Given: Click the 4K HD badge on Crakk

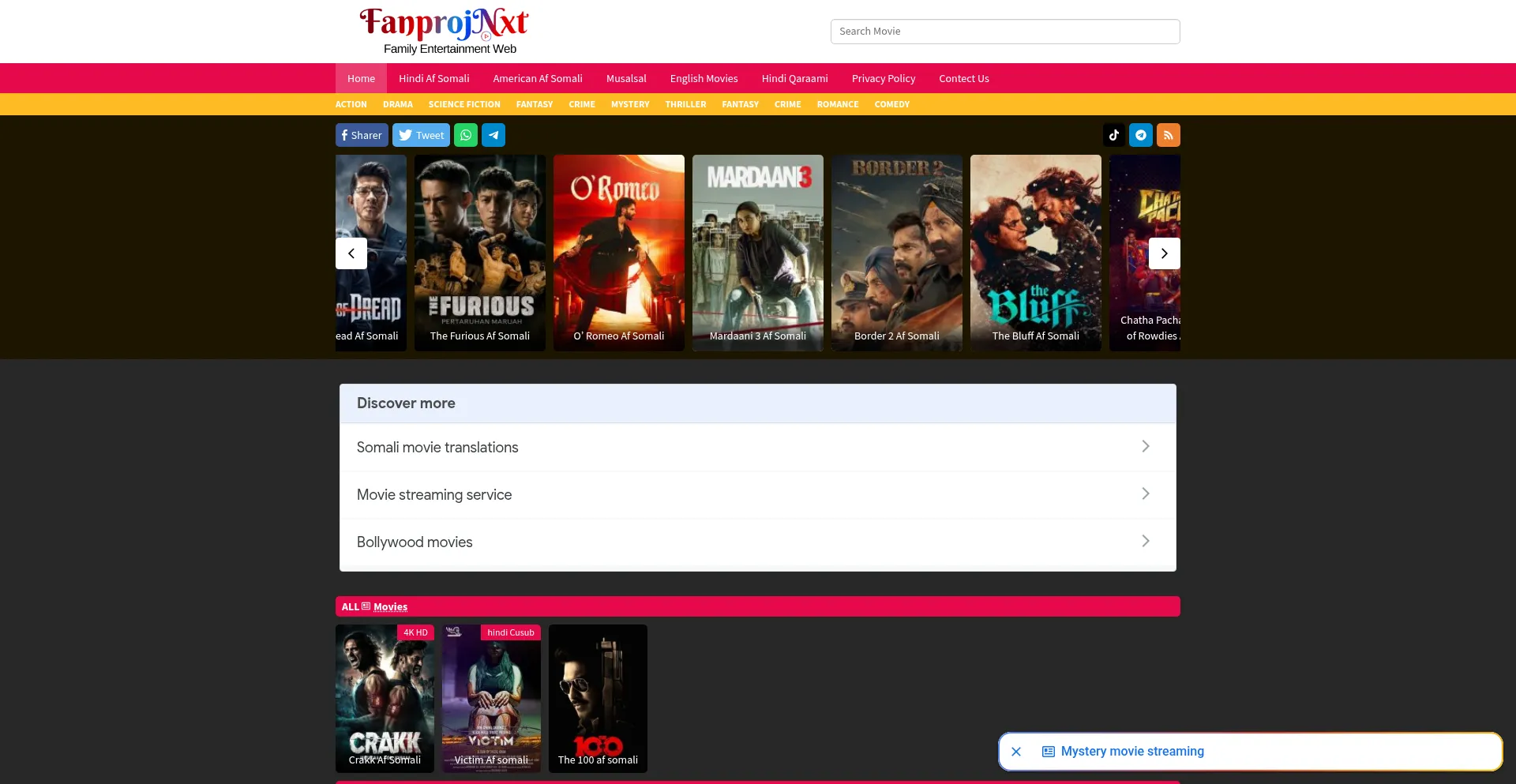Looking at the screenshot, I should [415, 632].
